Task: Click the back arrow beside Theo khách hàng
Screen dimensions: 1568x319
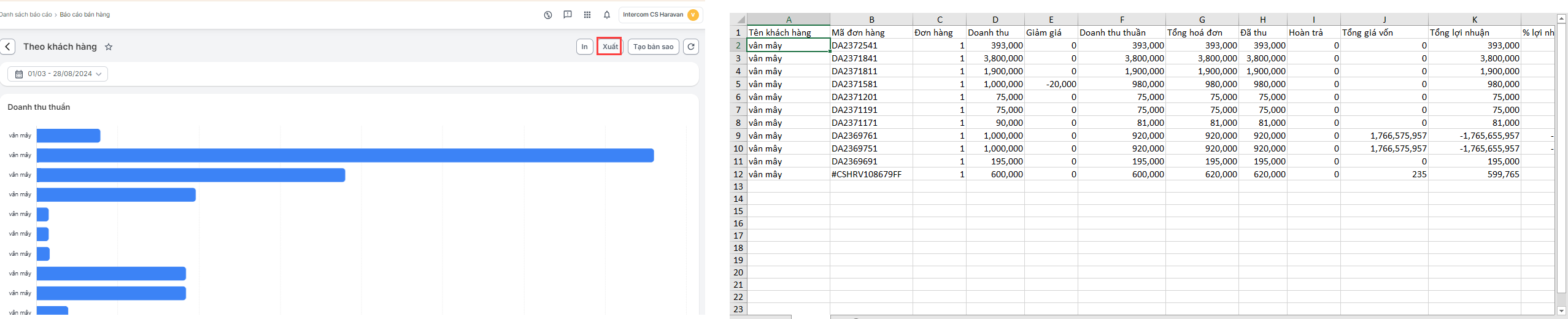Action: point(8,47)
